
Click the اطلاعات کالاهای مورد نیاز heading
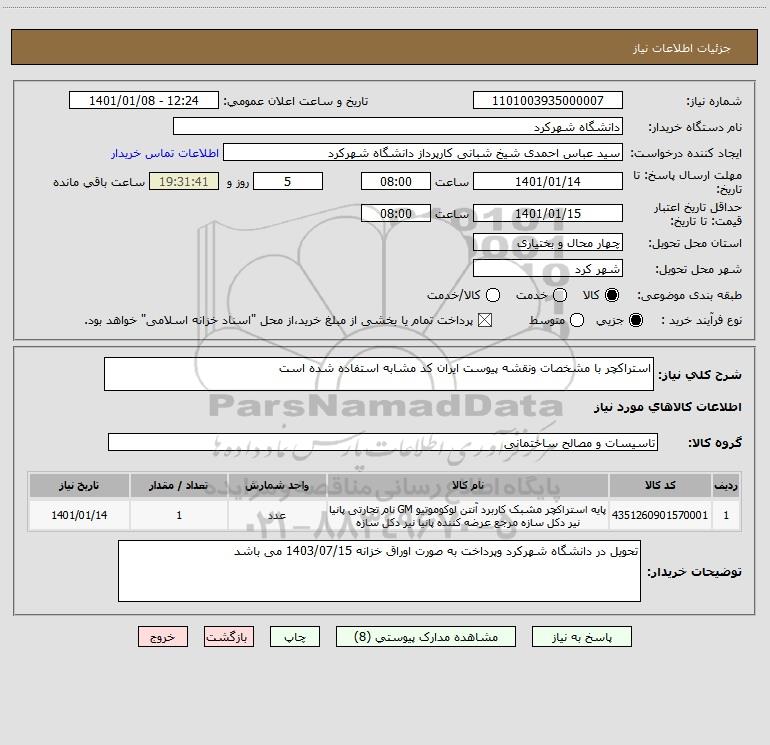[667, 407]
